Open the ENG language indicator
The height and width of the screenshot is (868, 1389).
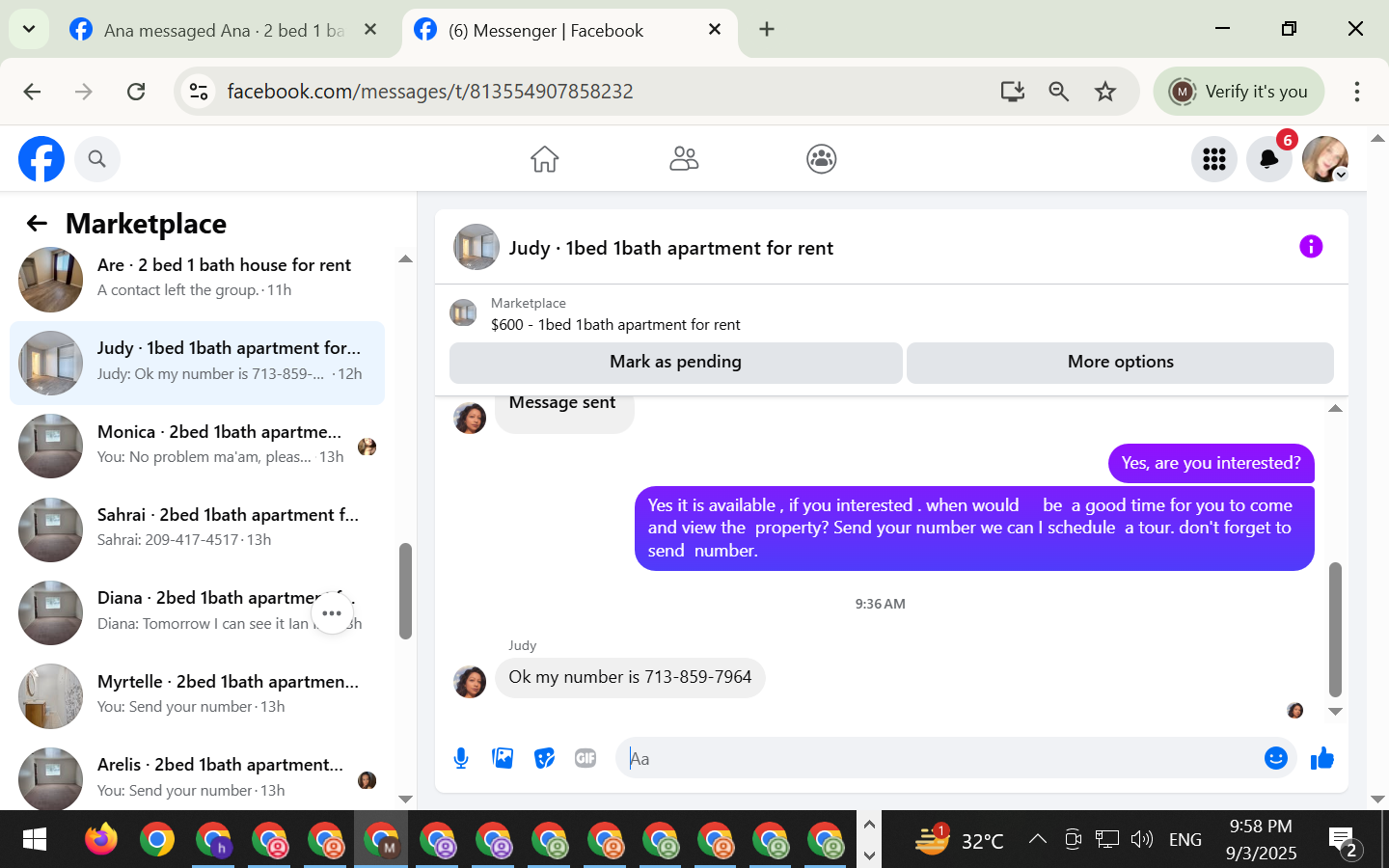pyautogui.click(x=1185, y=839)
